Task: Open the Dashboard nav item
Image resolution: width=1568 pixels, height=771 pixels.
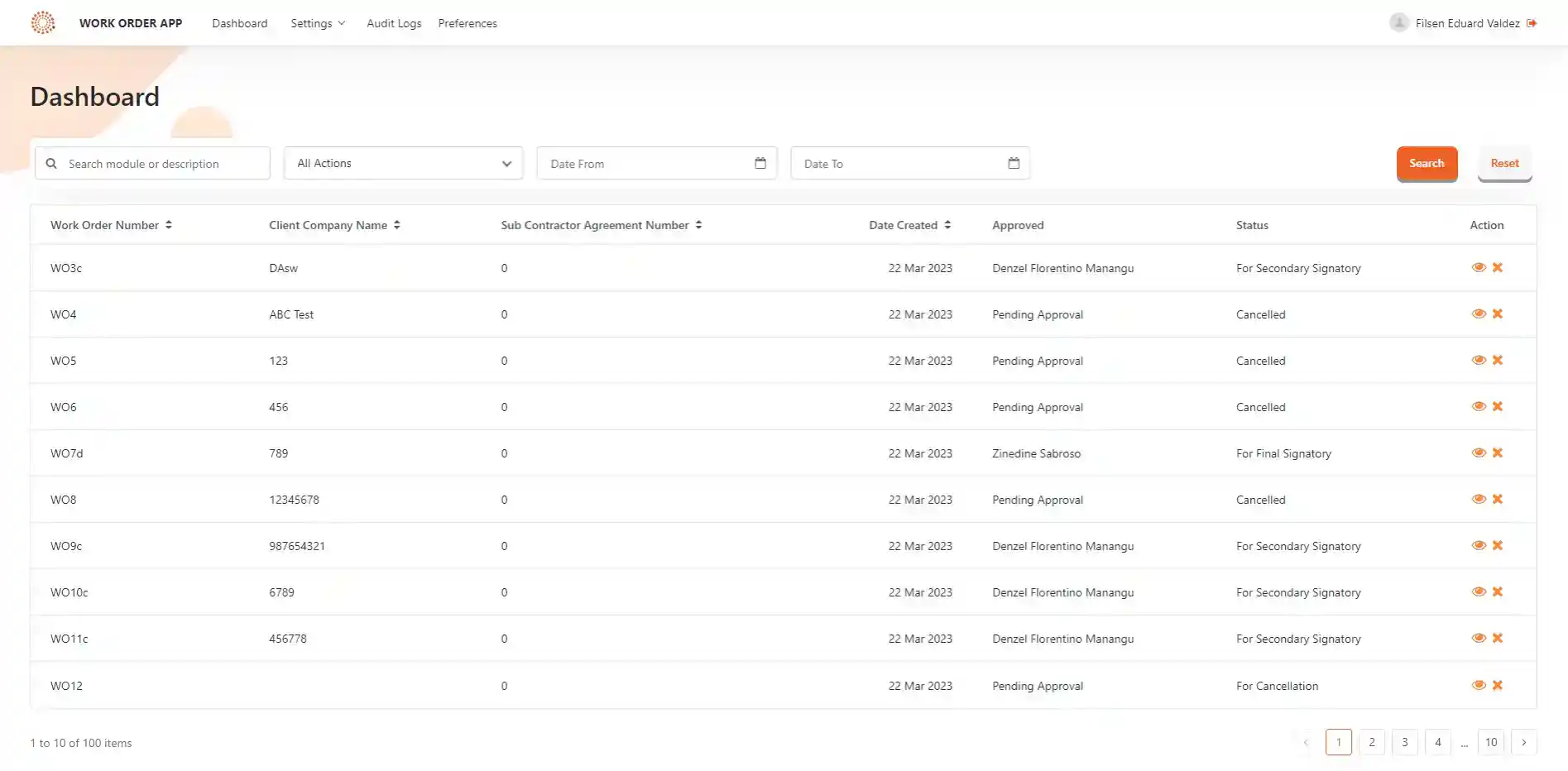Action: tap(240, 23)
